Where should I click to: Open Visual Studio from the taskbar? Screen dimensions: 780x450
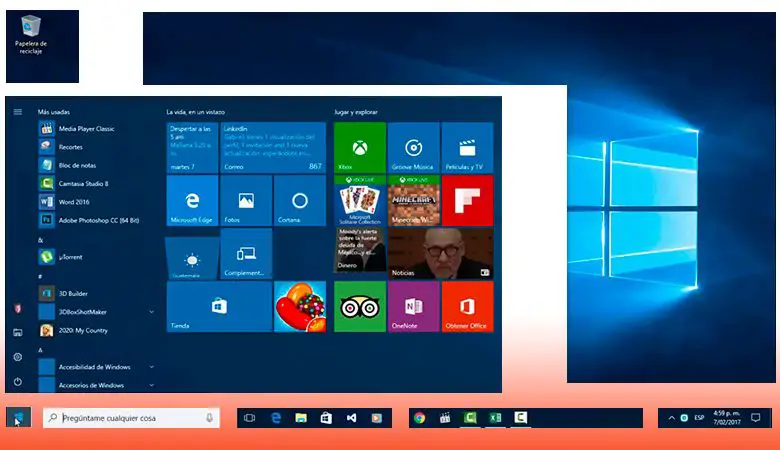(x=351, y=418)
